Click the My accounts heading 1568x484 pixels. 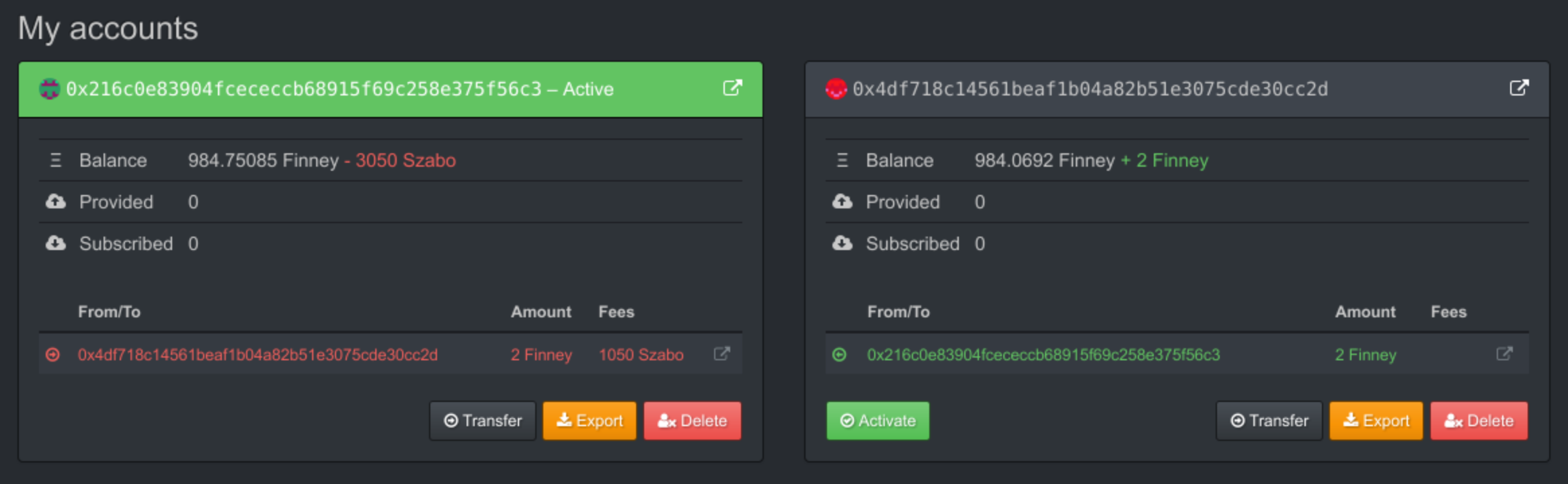[x=108, y=29]
